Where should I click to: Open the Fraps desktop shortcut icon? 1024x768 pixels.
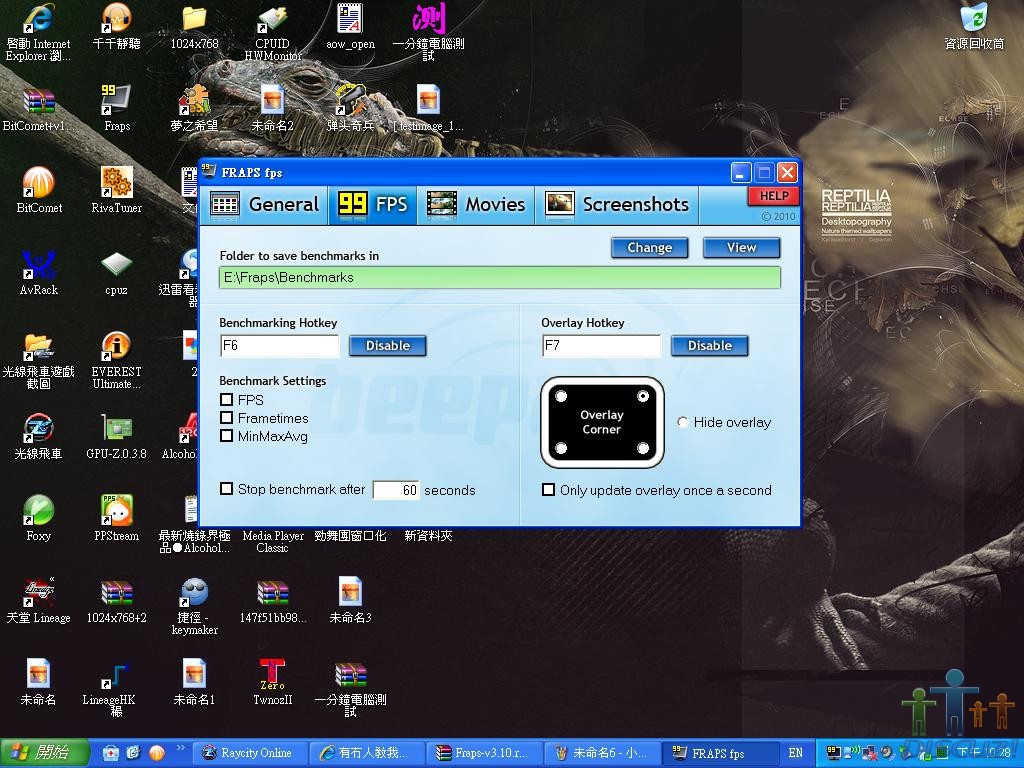[x=117, y=102]
